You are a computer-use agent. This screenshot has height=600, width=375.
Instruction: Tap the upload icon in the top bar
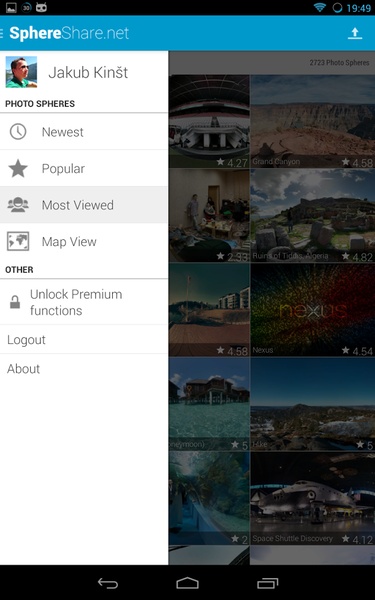(355, 33)
